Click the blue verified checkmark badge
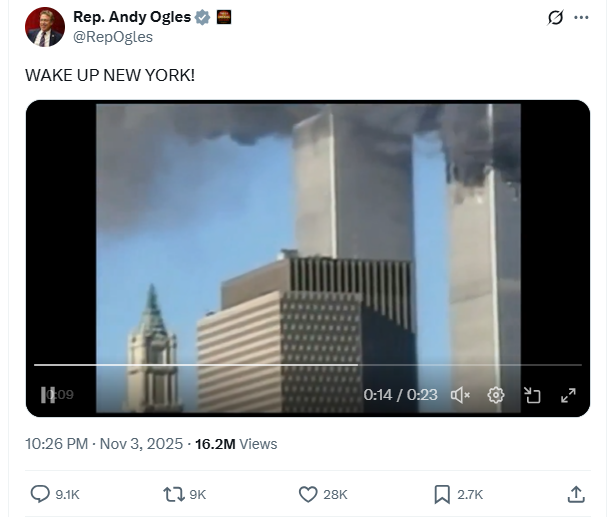This screenshot has width=607, height=517. tap(202, 17)
